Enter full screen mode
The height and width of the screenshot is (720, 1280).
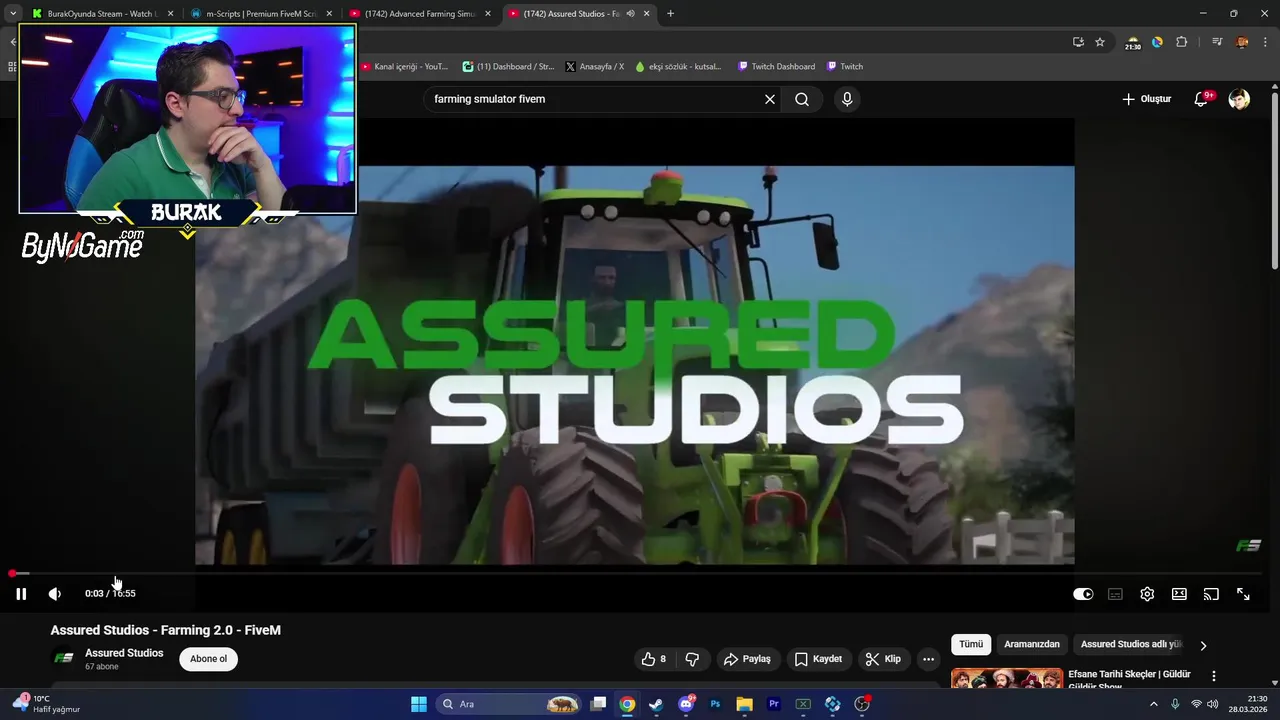click(x=1243, y=594)
